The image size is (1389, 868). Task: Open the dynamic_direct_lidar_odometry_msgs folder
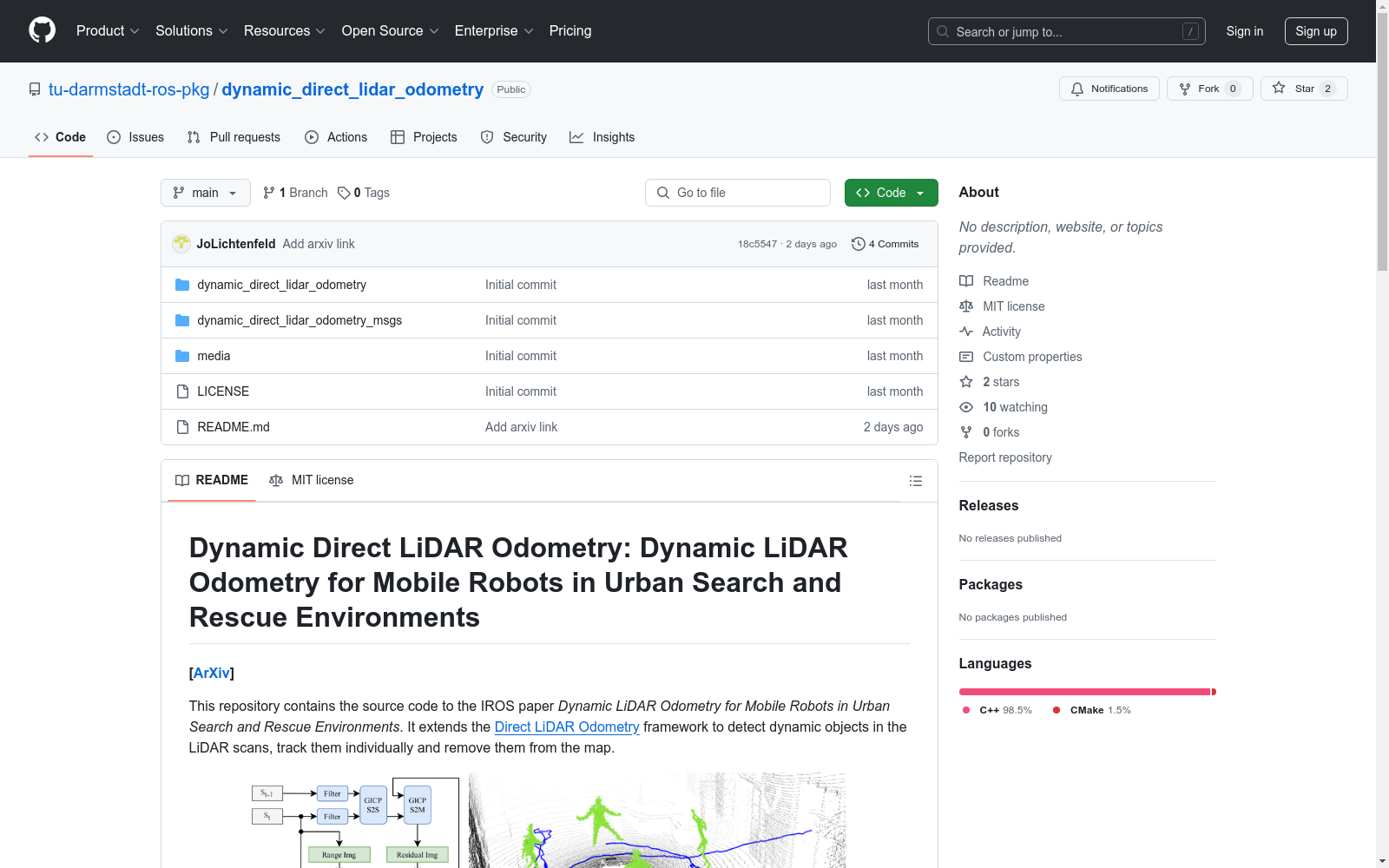click(300, 320)
